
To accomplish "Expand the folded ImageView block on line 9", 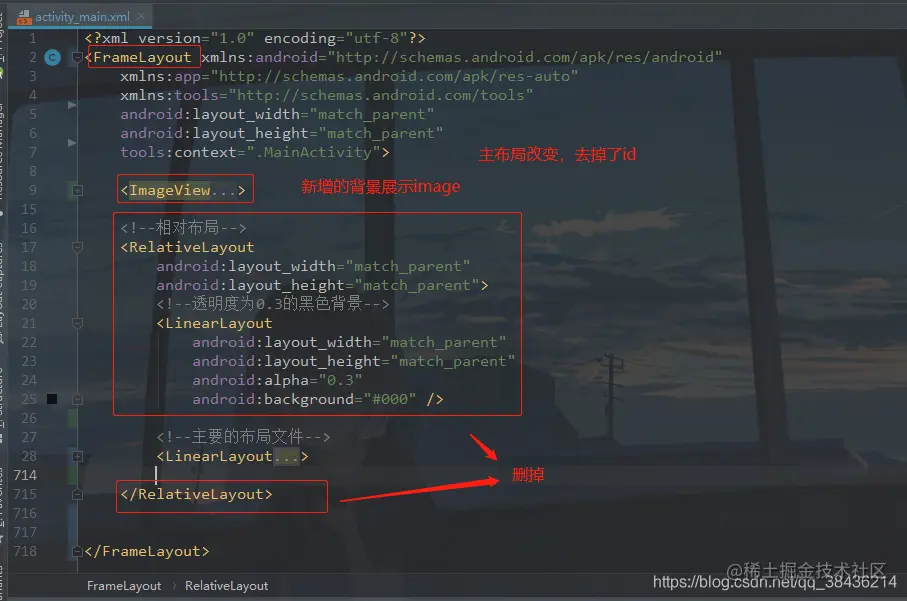I will 77,190.
